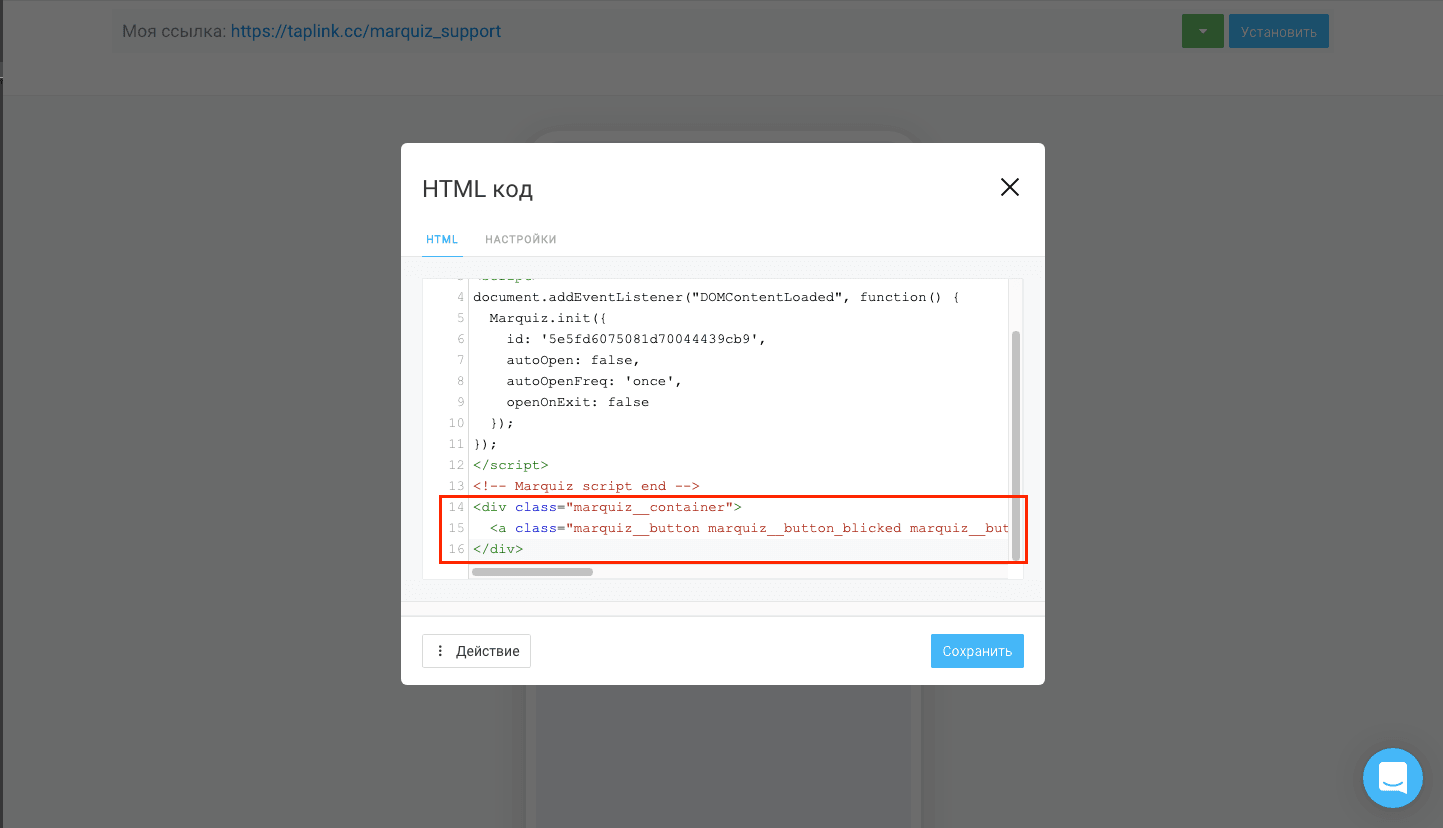Switch to the HTML tab
Viewport: 1443px width, 828px height.
(442, 240)
